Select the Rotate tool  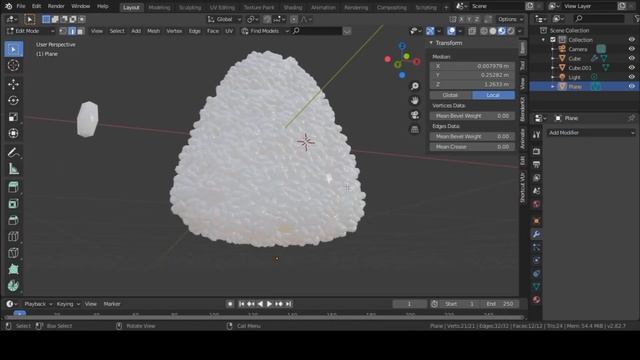click(13, 100)
